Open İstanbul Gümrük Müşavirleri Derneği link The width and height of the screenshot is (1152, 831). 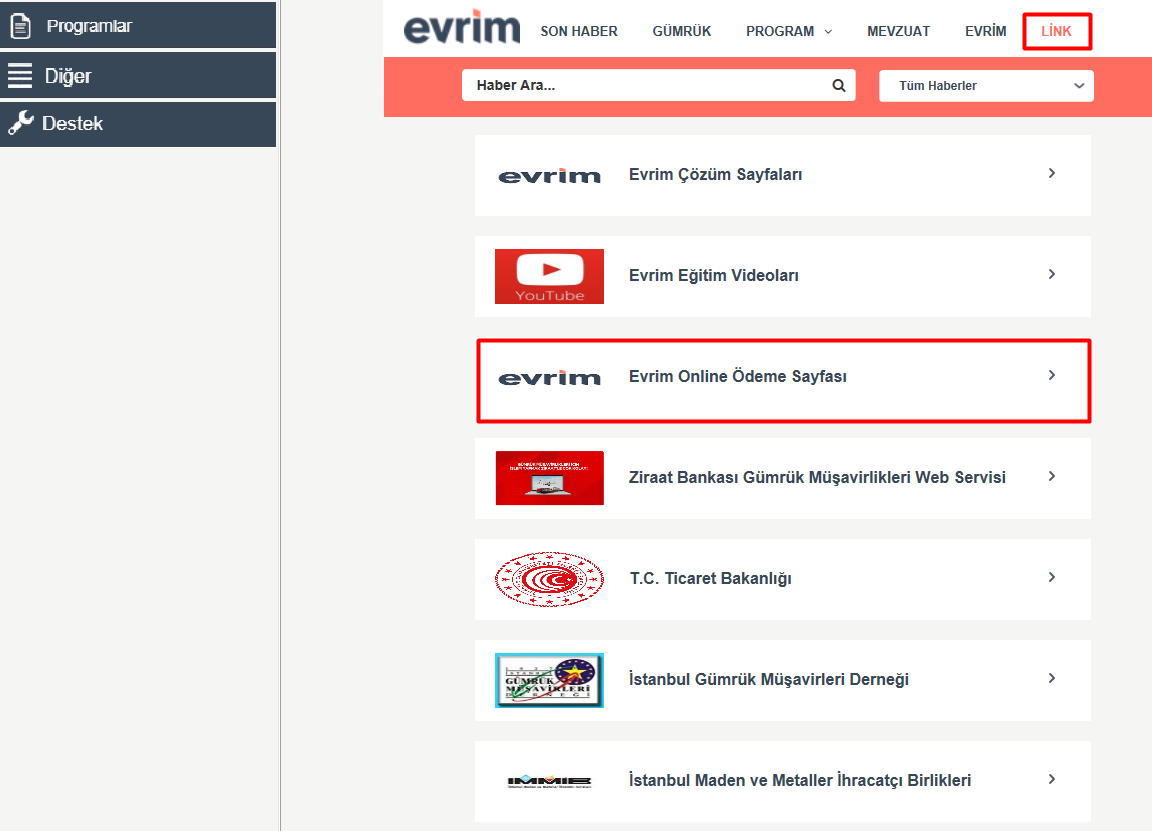pyautogui.click(x=782, y=680)
